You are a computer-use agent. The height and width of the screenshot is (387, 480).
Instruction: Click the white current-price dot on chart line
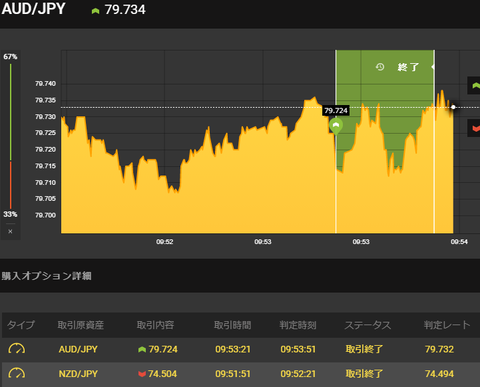click(453, 107)
